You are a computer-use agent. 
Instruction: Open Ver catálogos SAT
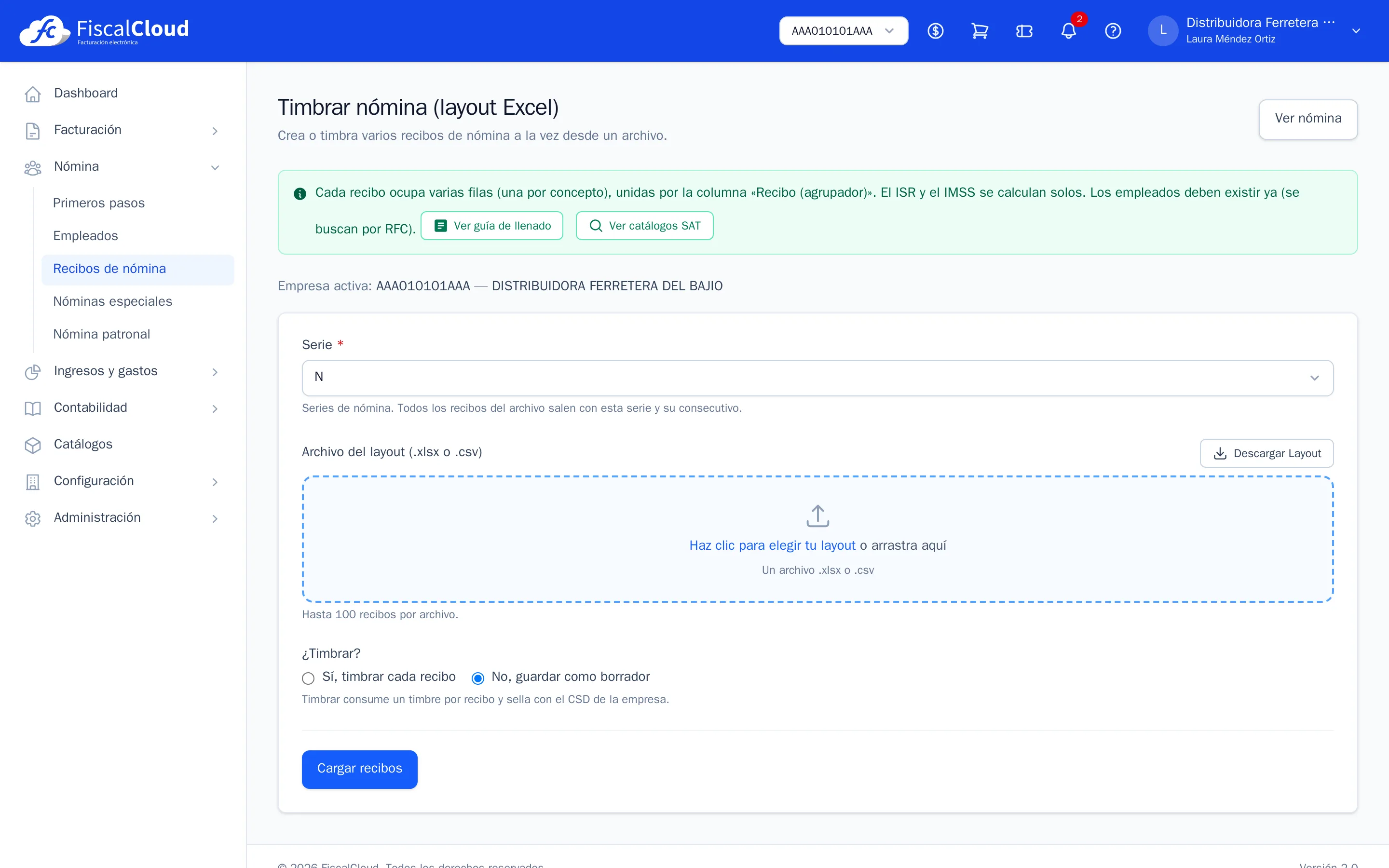(x=644, y=226)
